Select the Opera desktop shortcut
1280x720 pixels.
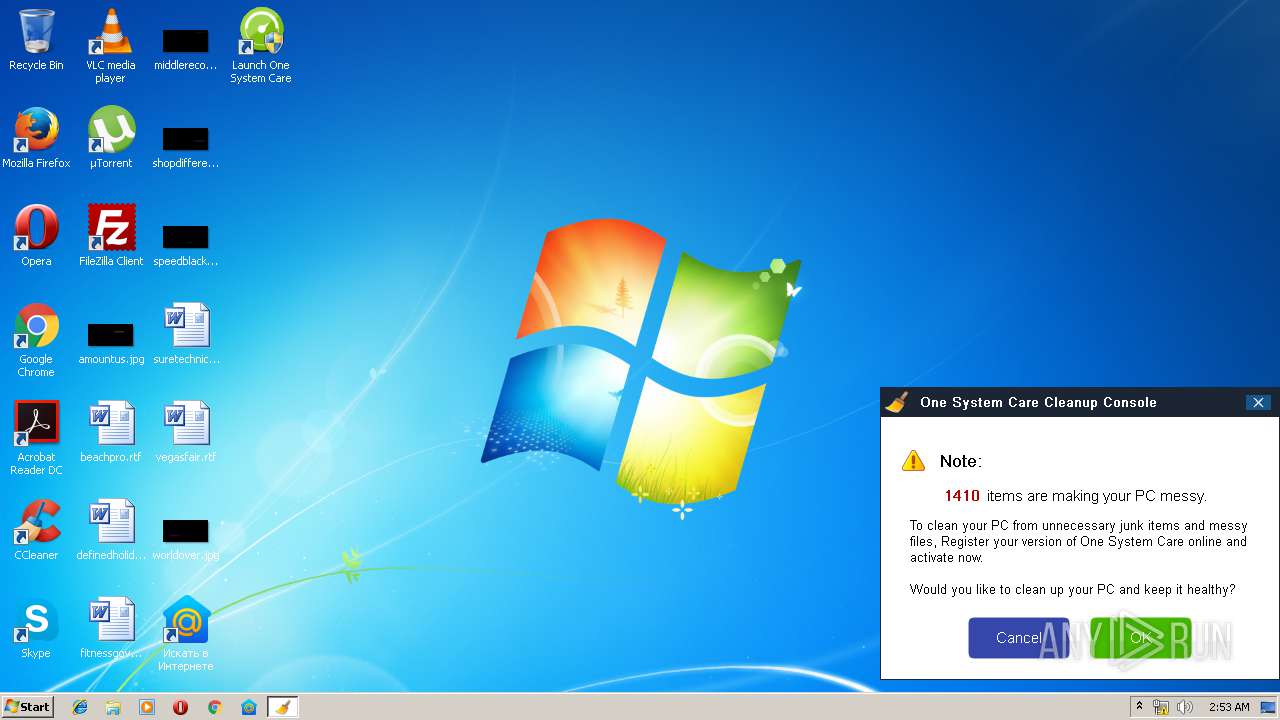point(36,236)
